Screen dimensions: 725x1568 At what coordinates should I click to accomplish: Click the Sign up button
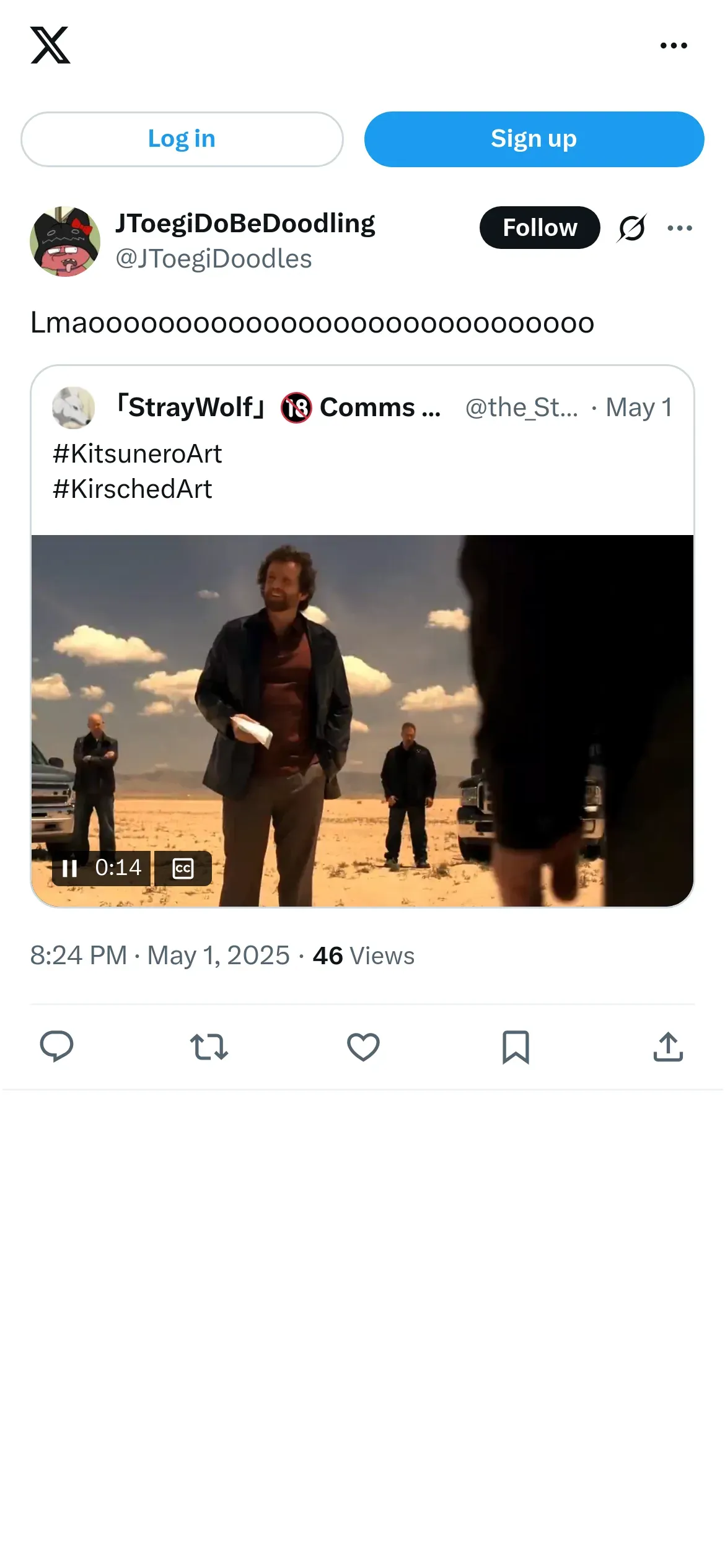(534, 139)
